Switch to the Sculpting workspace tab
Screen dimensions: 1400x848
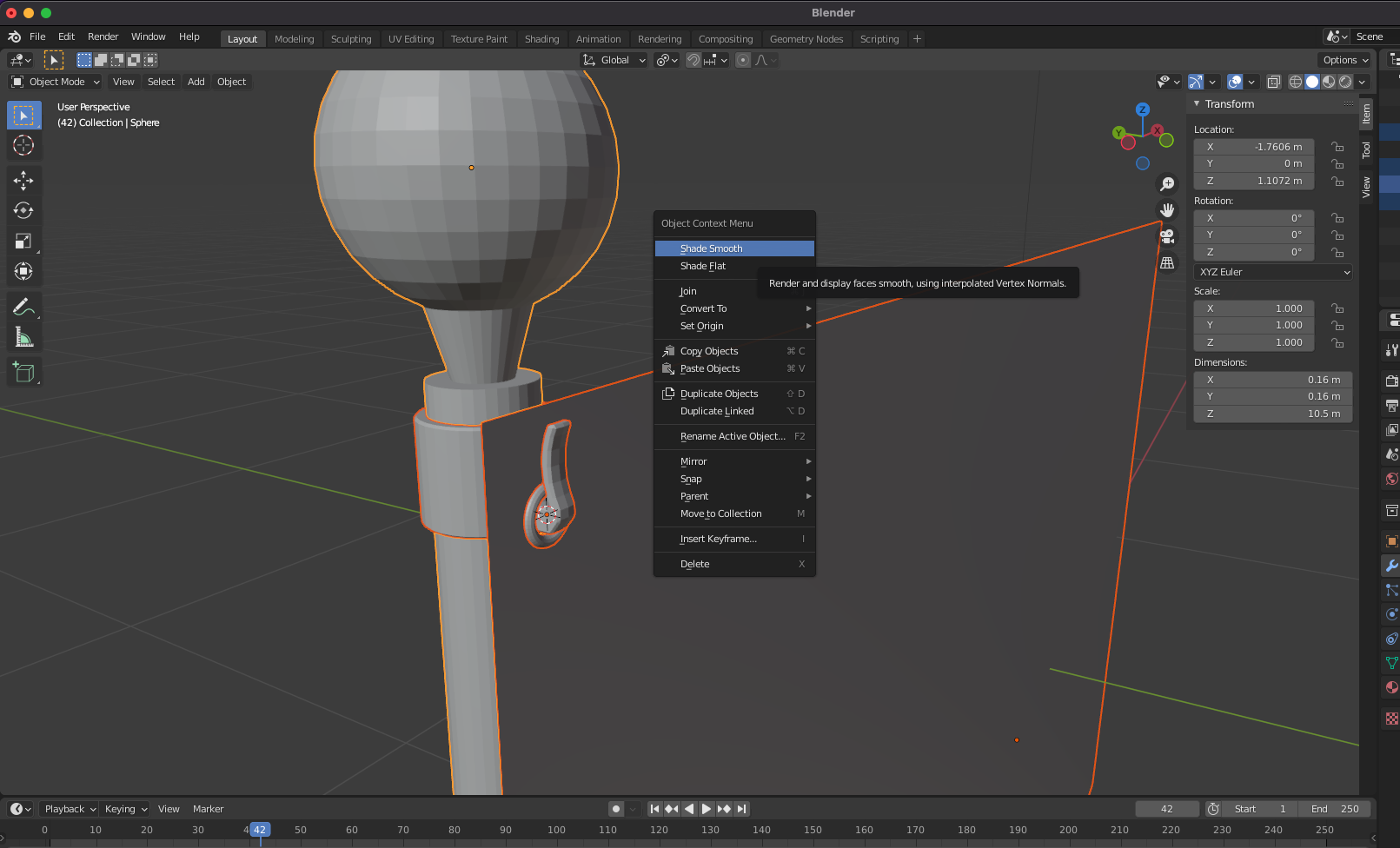pyautogui.click(x=351, y=39)
